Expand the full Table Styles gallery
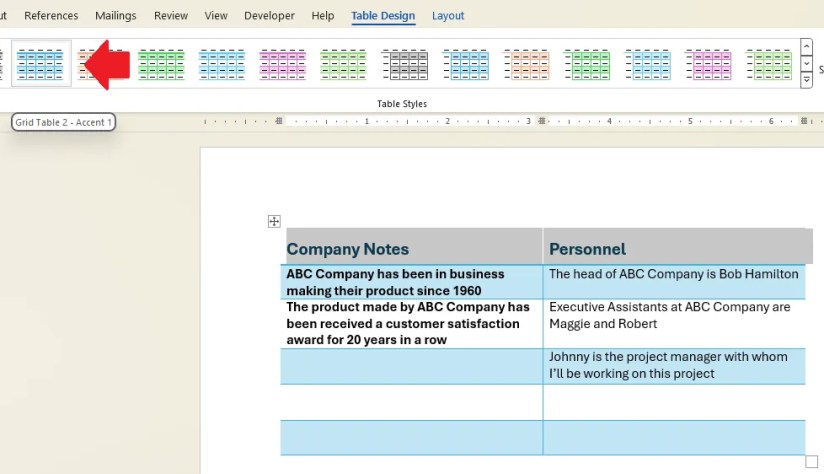This screenshot has height=474, width=824. coord(806,81)
